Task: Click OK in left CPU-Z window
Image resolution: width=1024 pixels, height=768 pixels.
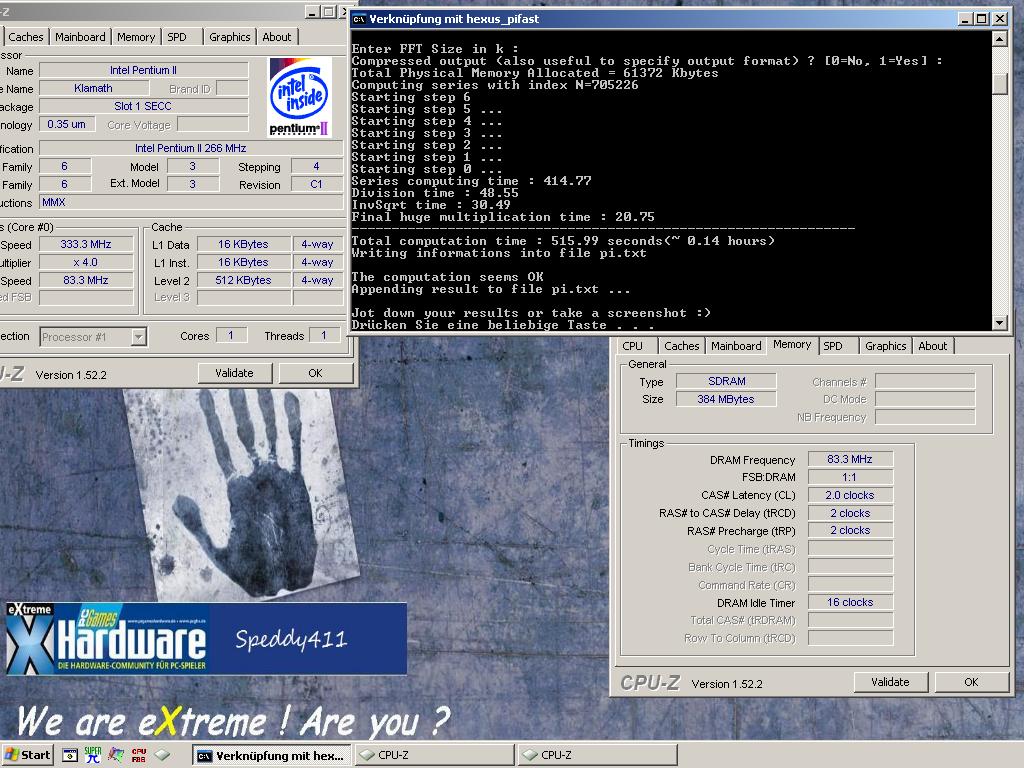Action: click(x=315, y=373)
